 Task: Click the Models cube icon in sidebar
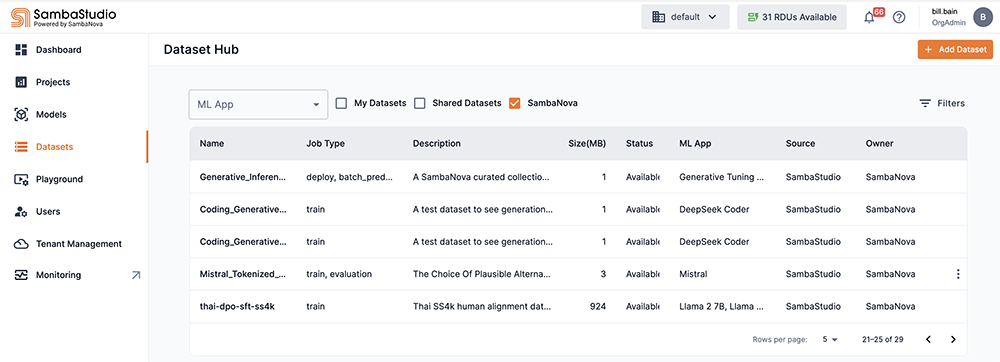click(21, 115)
